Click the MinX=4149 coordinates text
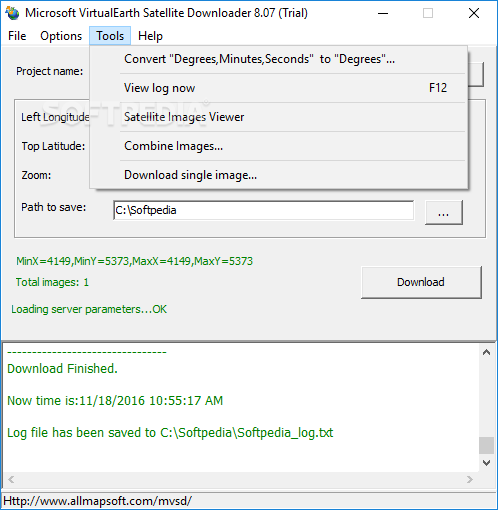This screenshot has height=510, width=498. [x=134, y=261]
